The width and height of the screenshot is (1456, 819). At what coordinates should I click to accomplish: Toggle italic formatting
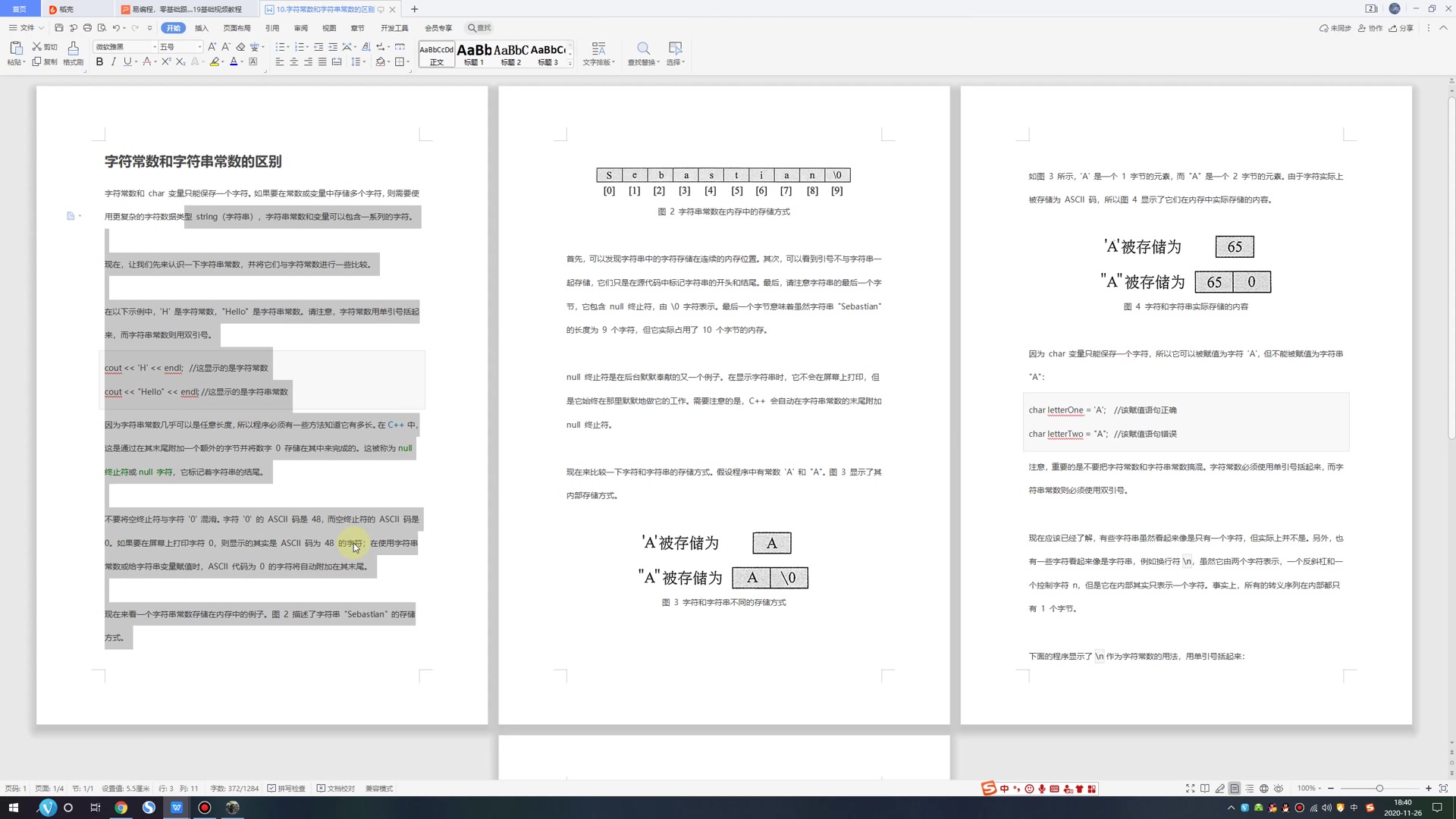pyautogui.click(x=113, y=62)
